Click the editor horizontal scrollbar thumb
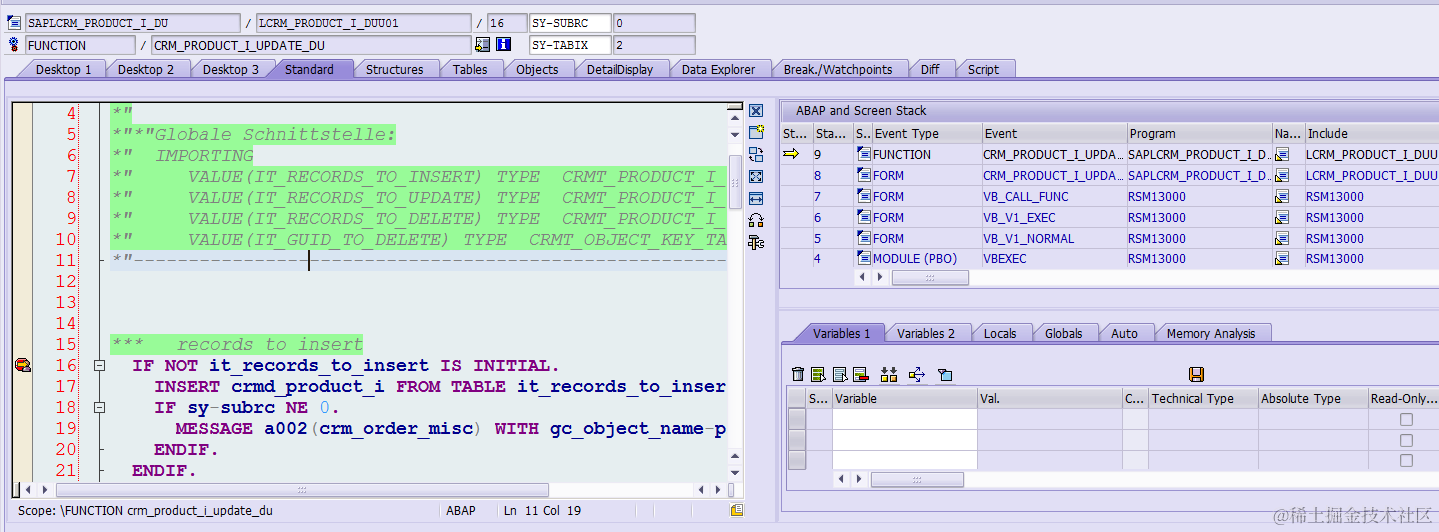This screenshot has height=532, width=1439. pos(302,490)
